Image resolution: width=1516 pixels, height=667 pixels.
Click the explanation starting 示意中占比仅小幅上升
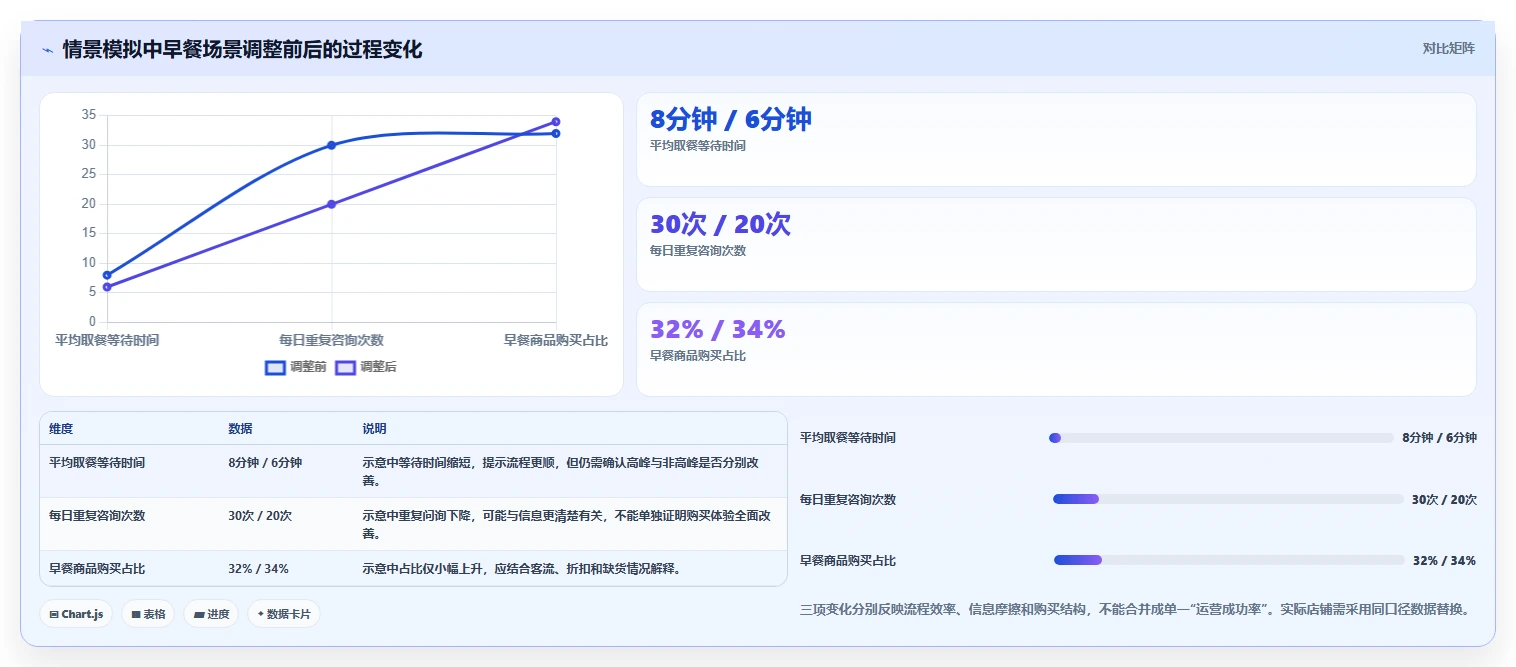pyautogui.click(x=522, y=569)
